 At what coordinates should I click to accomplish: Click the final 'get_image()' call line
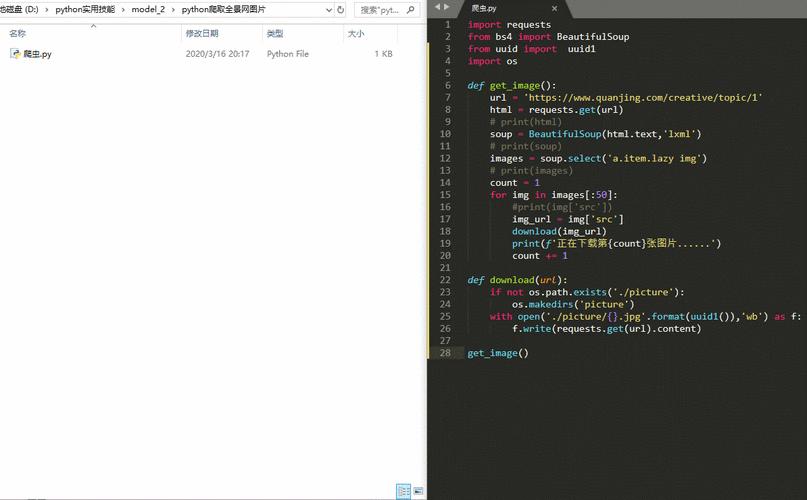click(x=498, y=353)
